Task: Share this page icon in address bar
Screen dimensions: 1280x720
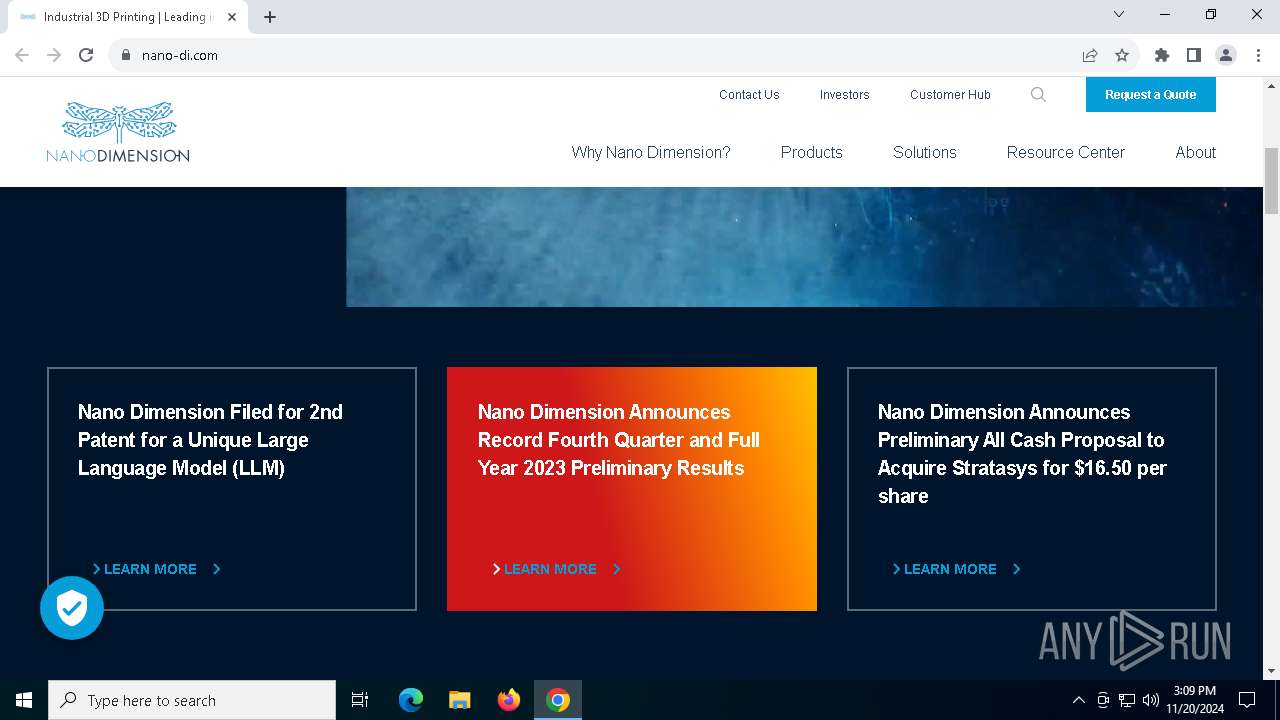Action: coord(1090,55)
